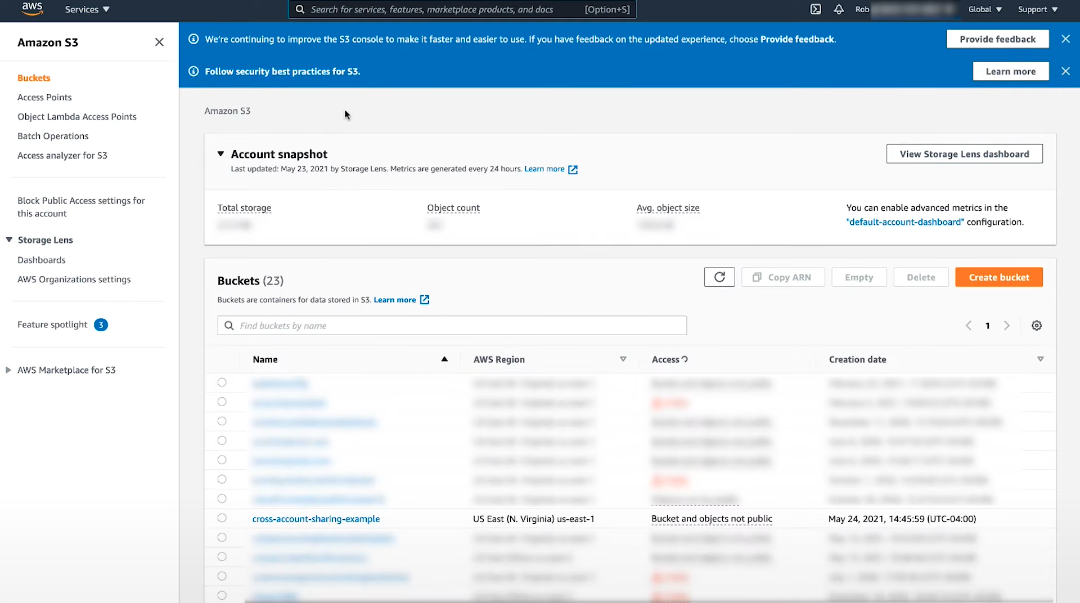Dismiss the Provide feedback banner
This screenshot has height=603, width=1080.
coord(1065,39)
